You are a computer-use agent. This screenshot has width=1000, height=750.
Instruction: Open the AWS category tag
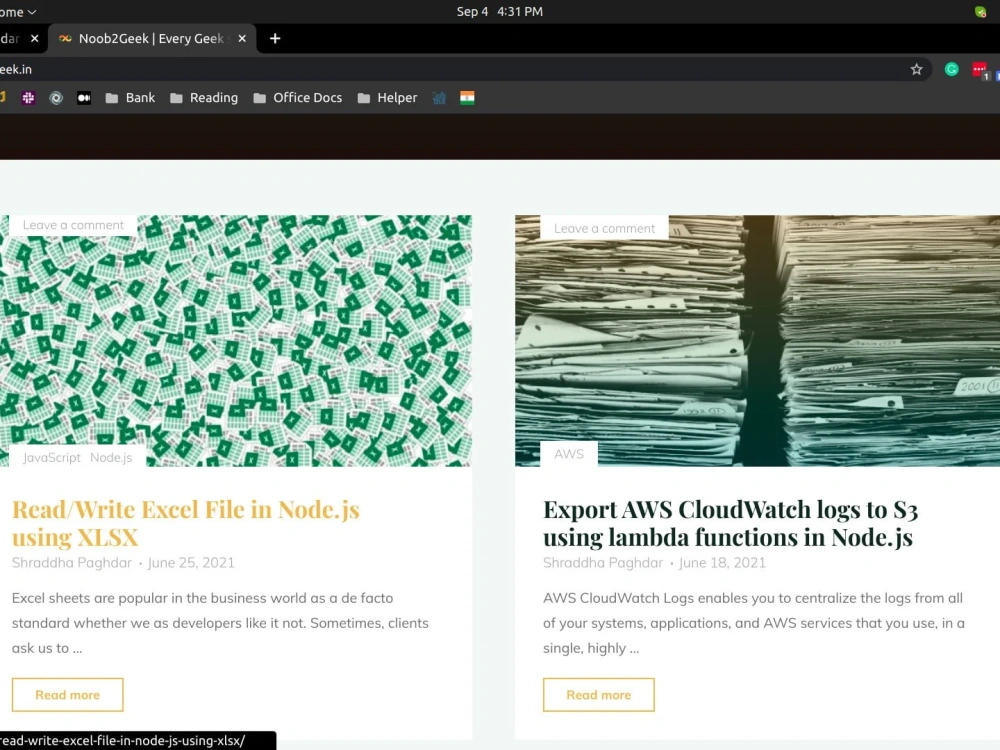(569, 454)
